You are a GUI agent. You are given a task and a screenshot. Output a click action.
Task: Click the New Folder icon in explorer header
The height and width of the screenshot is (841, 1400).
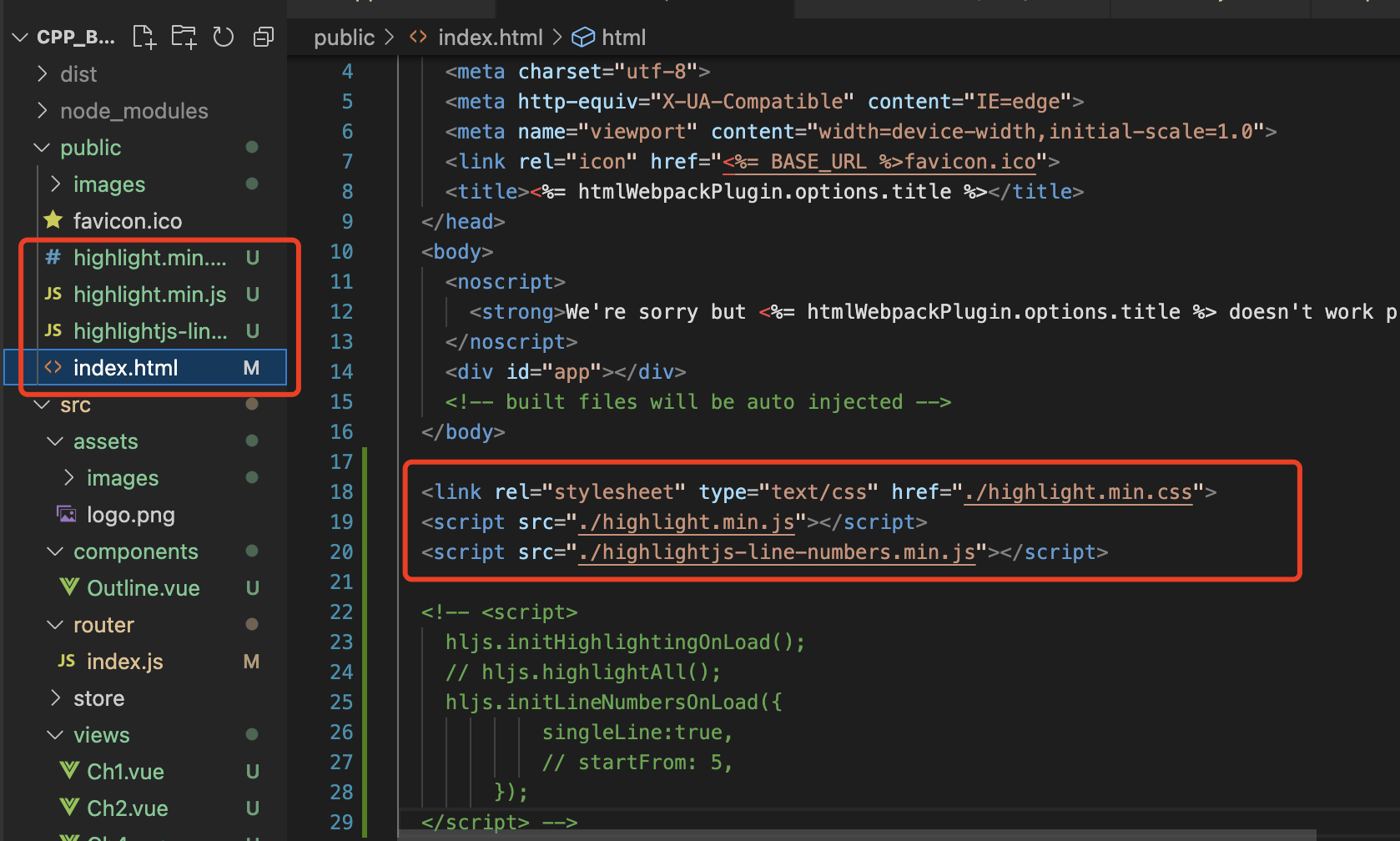(184, 37)
